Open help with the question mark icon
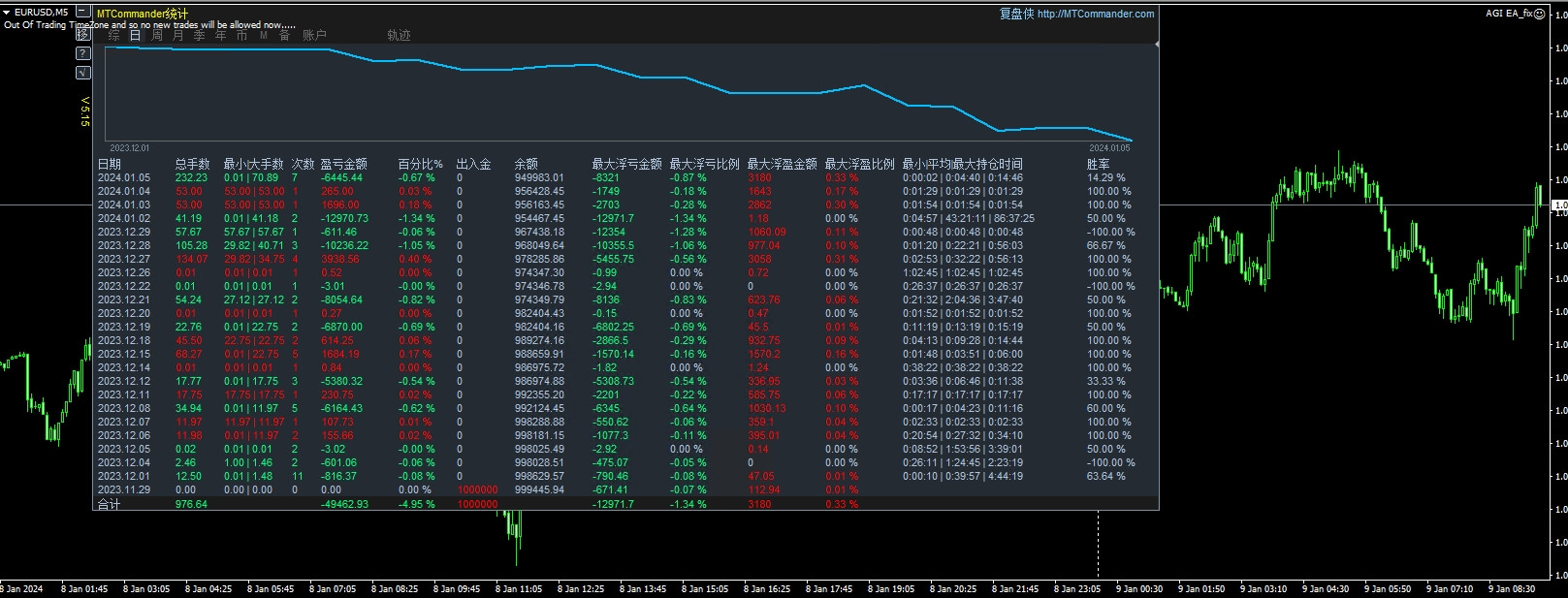1568x598 pixels. pyautogui.click(x=83, y=53)
